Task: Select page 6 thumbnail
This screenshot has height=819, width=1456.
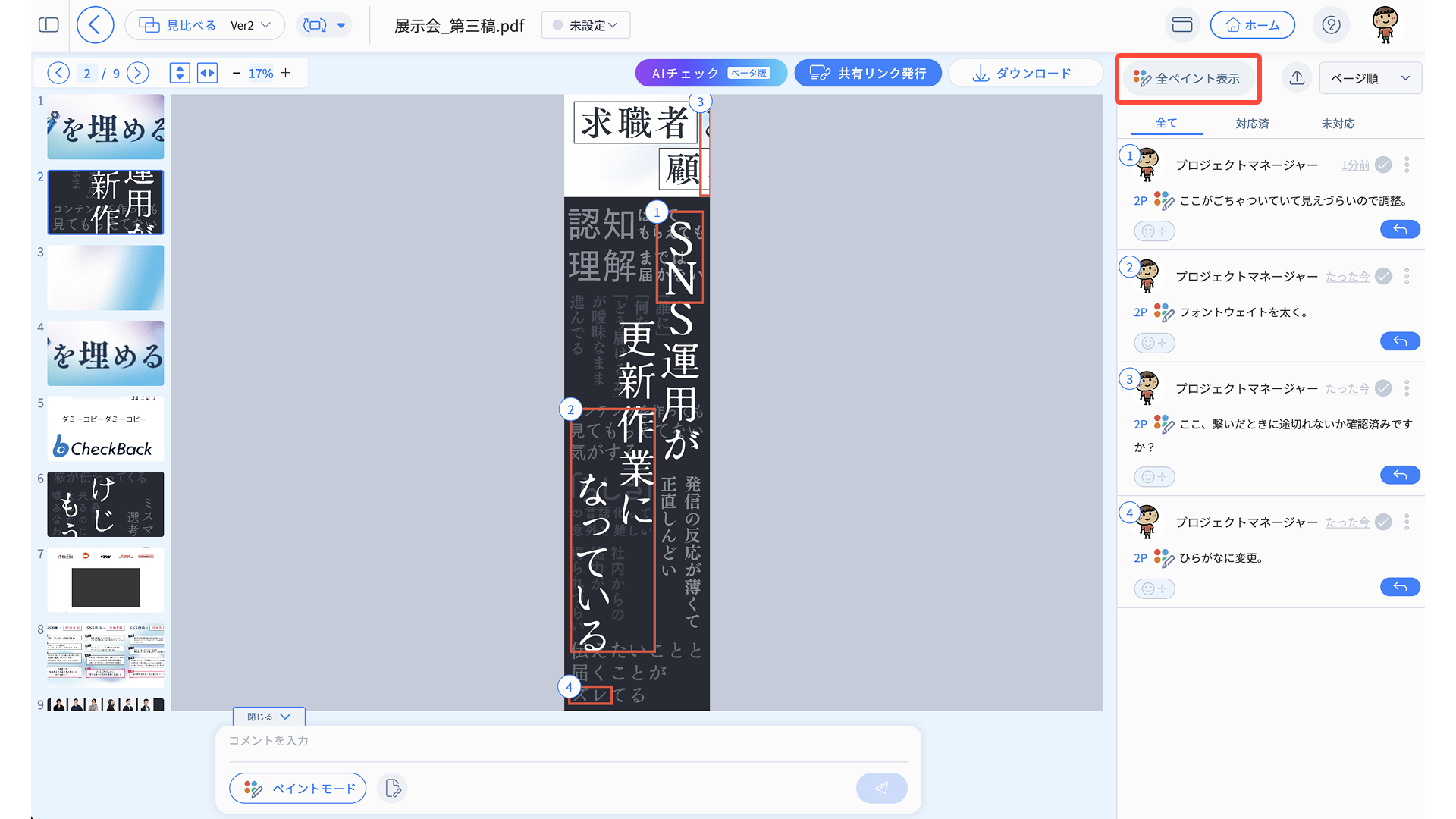Action: pos(105,504)
